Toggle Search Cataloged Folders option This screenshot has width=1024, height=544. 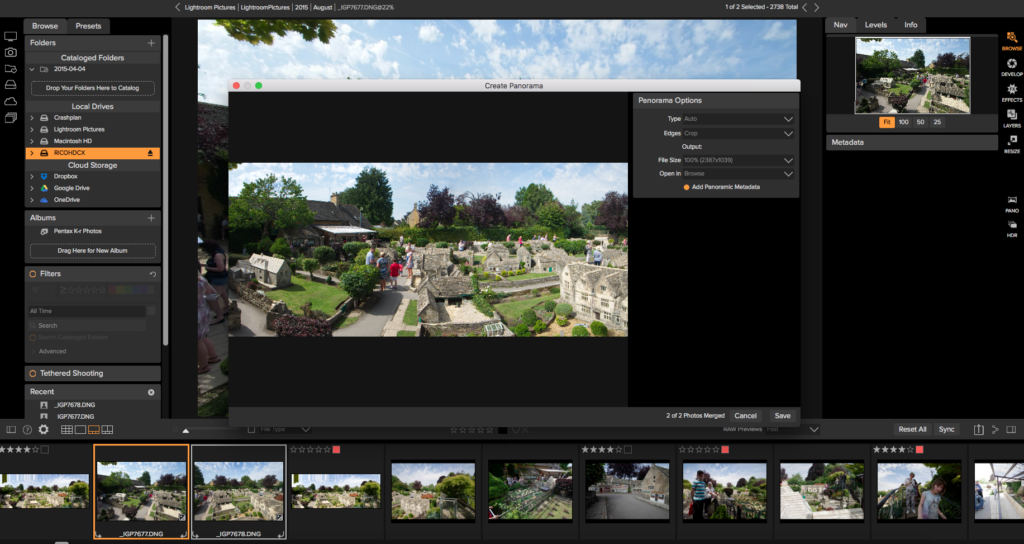pos(33,338)
